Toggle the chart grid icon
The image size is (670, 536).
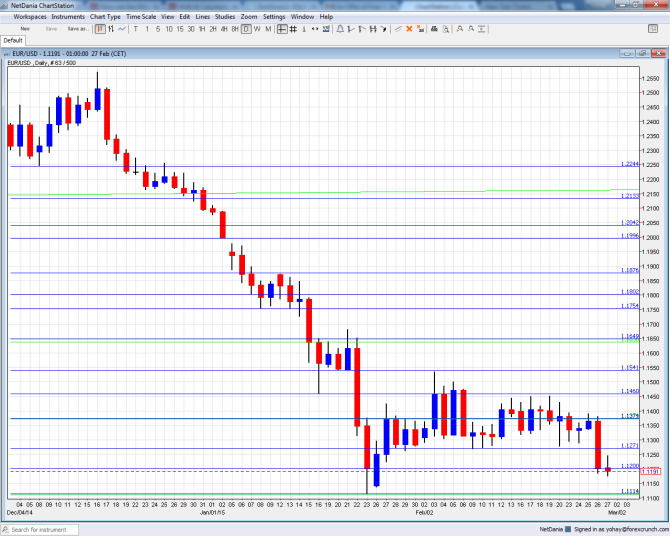click(x=293, y=29)
